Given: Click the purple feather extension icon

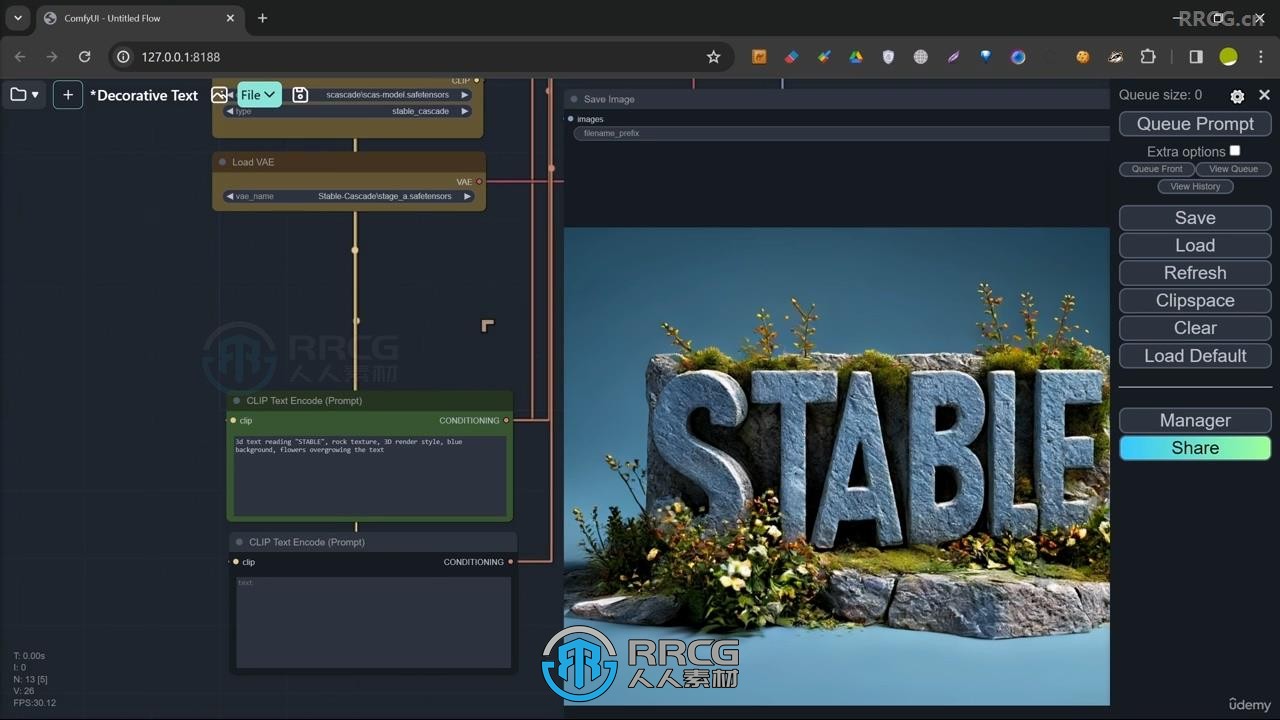Looking at the screenshot, I should point(953,57).
